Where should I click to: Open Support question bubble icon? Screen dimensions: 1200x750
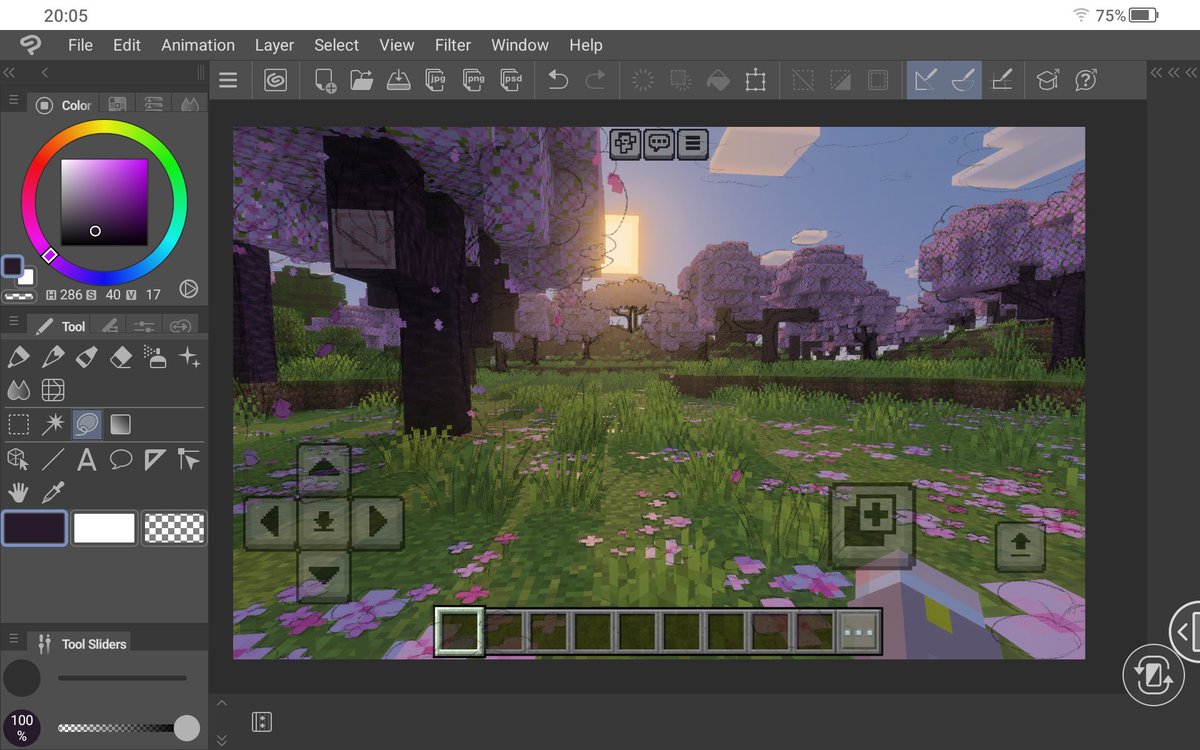click(x=1086, y=80)
